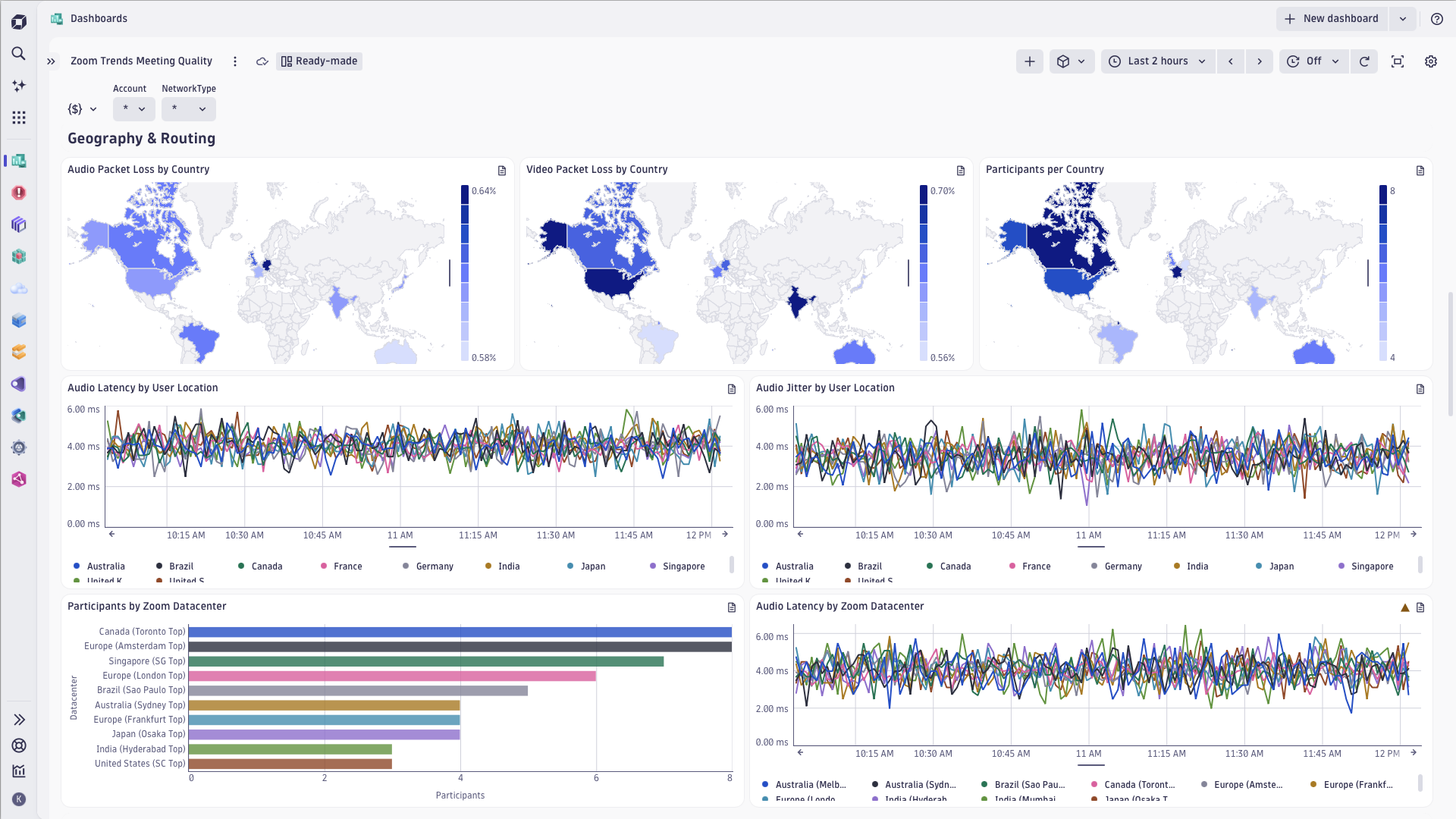Open the support lifebuoy icon

pyautogui.click(x=19, y=745)
